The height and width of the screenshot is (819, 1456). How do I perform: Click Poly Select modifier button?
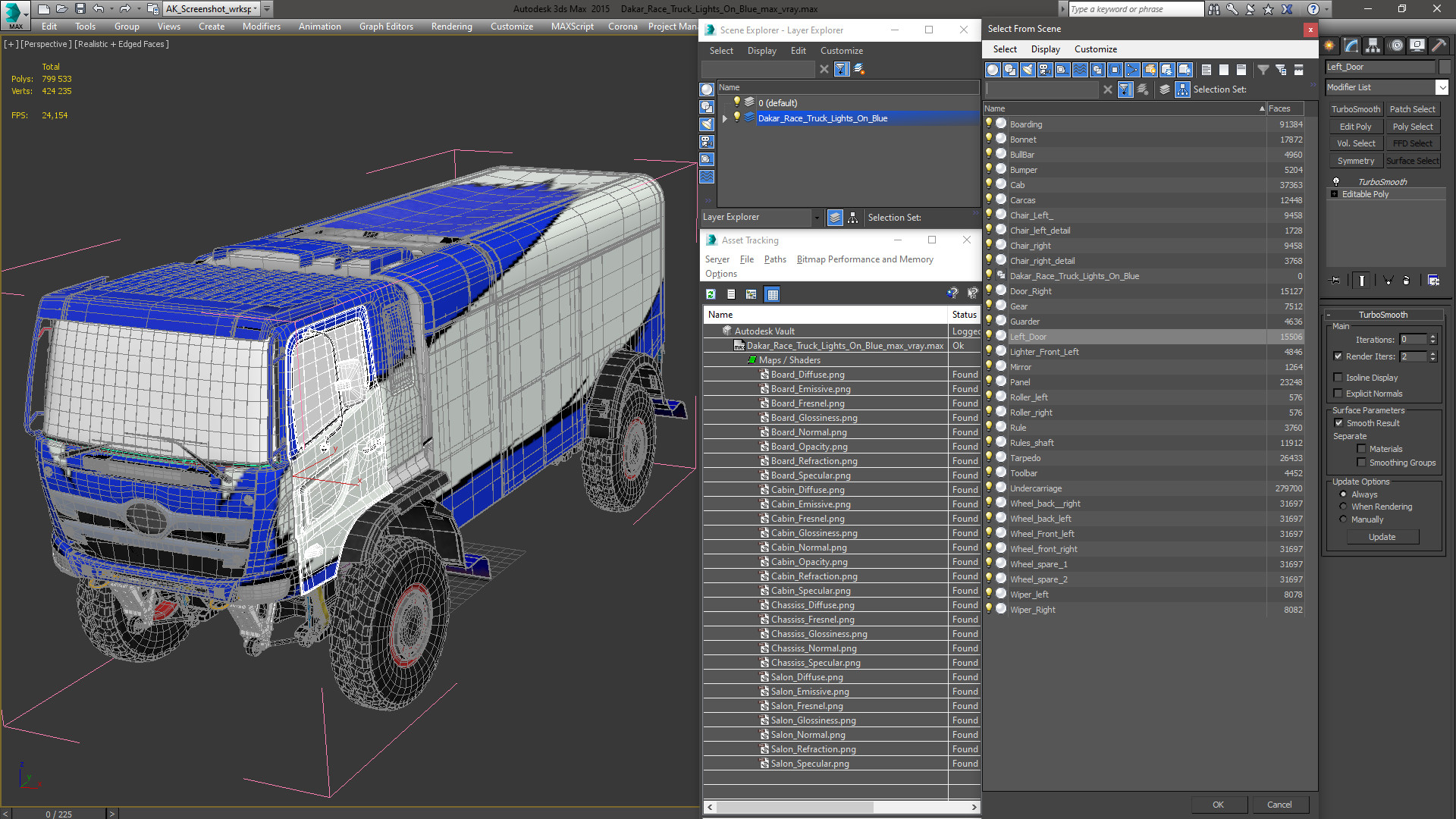[x=1413, y=127]
